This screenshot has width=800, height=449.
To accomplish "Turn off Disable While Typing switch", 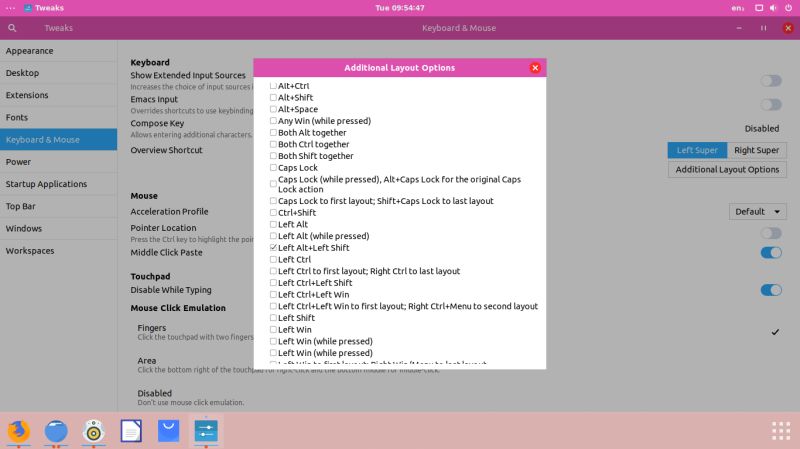I will pyautogui.click(x=770, y=290).
